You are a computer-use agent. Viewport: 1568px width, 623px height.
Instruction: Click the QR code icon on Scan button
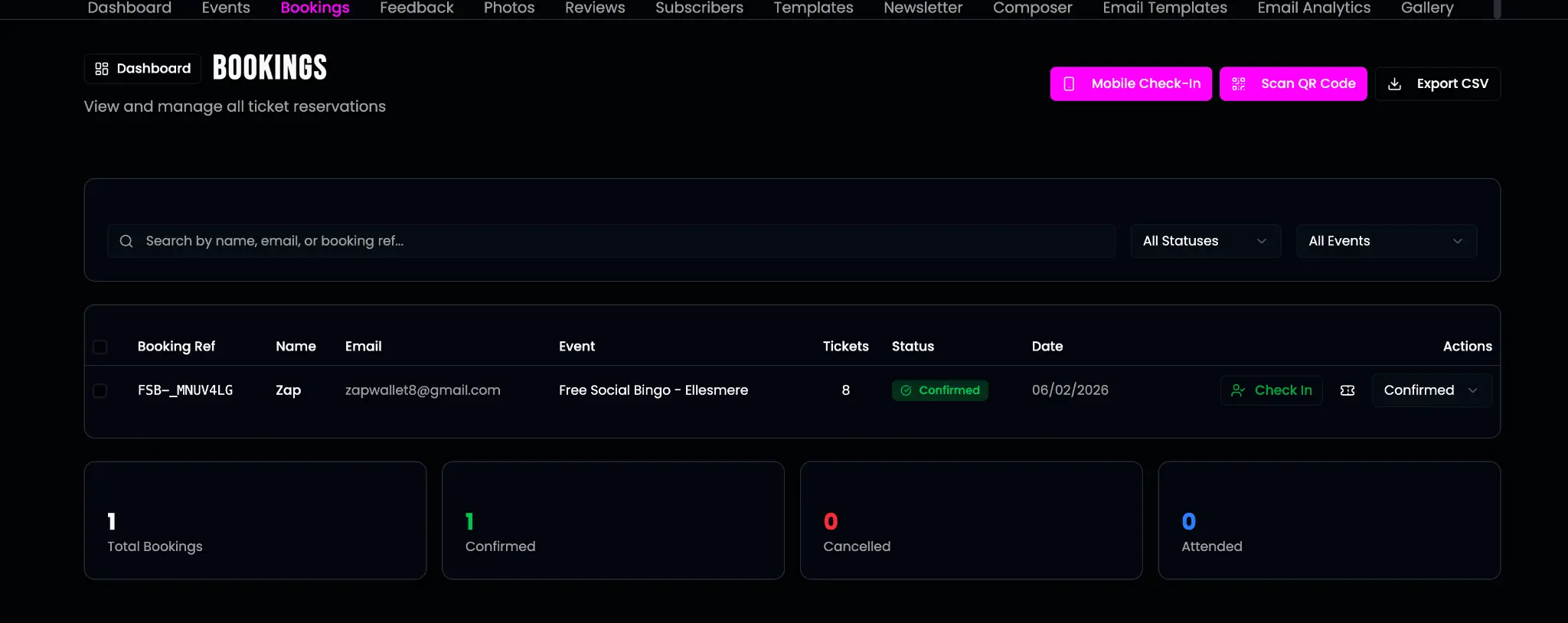1238,84
